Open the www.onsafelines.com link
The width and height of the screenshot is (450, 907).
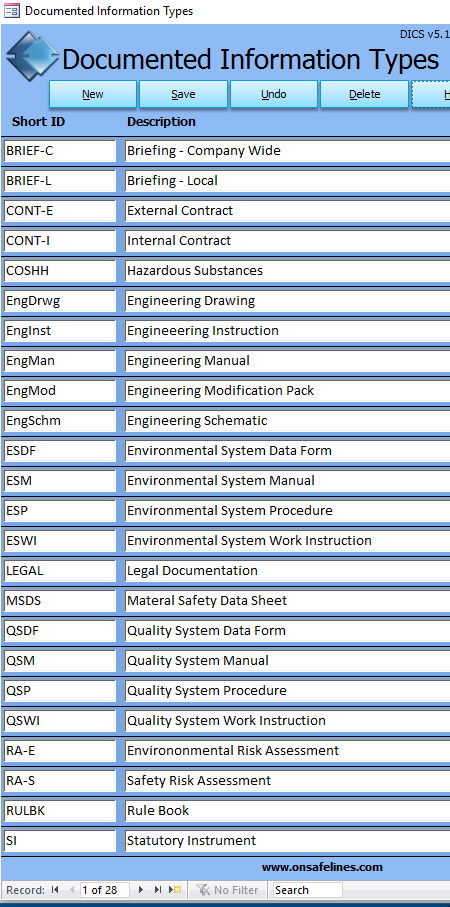(322, 867)
